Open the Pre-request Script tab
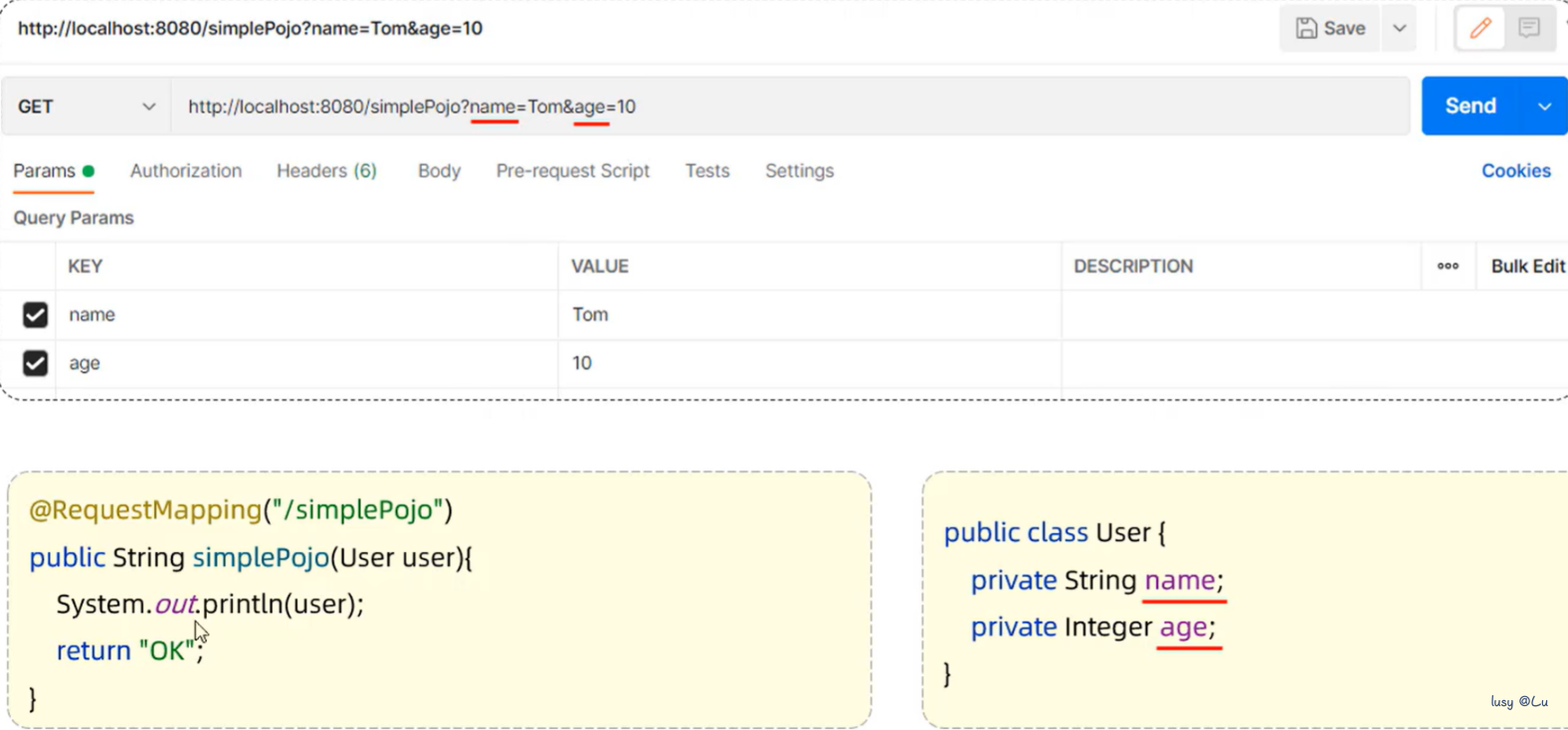The image size is (1568, 730). pos(572,171)
